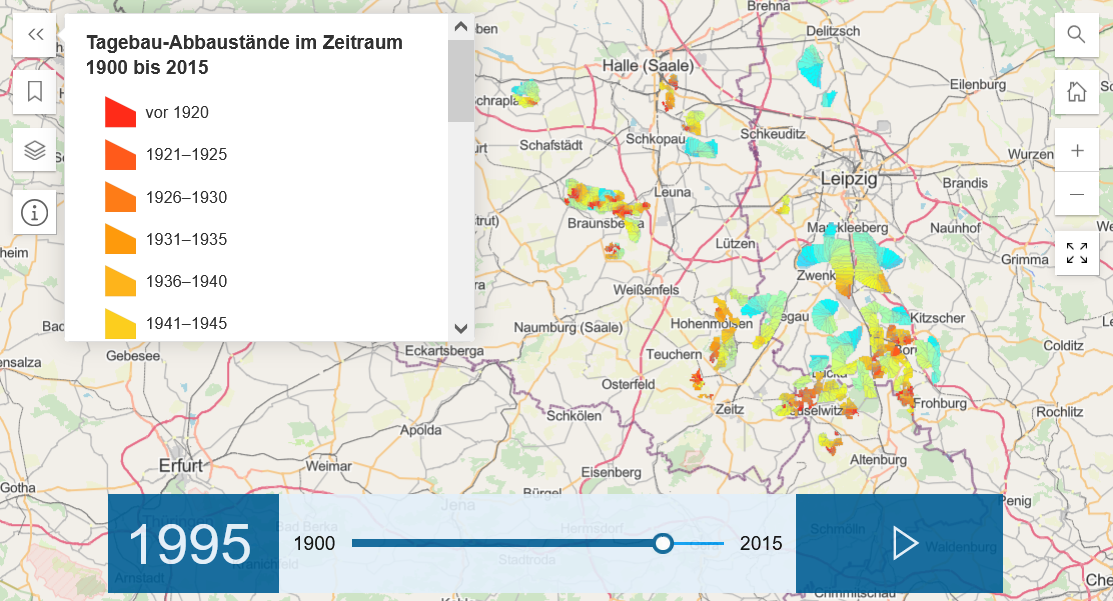Image resolution: width=1113 pixels, height=601 pixels.
Task: Click the Delitzsch map label
Action: click(833, 31)
